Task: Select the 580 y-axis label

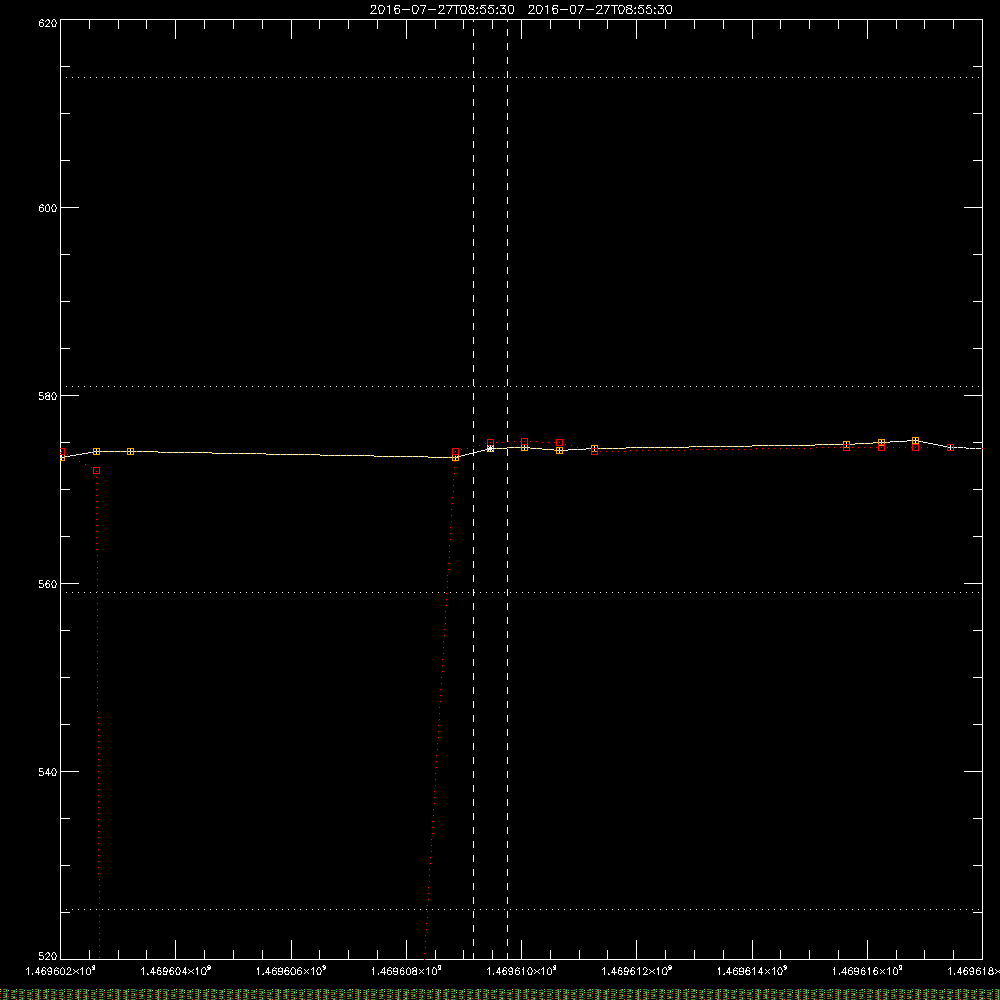Action: pos(48,396)
